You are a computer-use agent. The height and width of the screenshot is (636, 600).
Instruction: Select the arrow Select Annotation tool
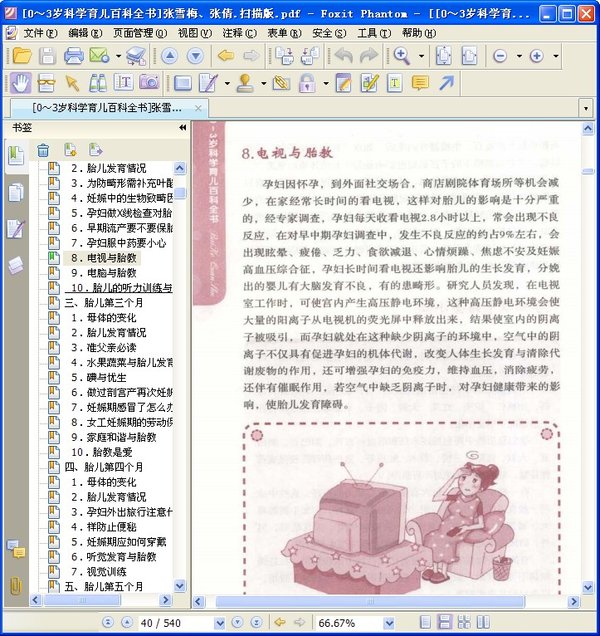tap(72, 83)
